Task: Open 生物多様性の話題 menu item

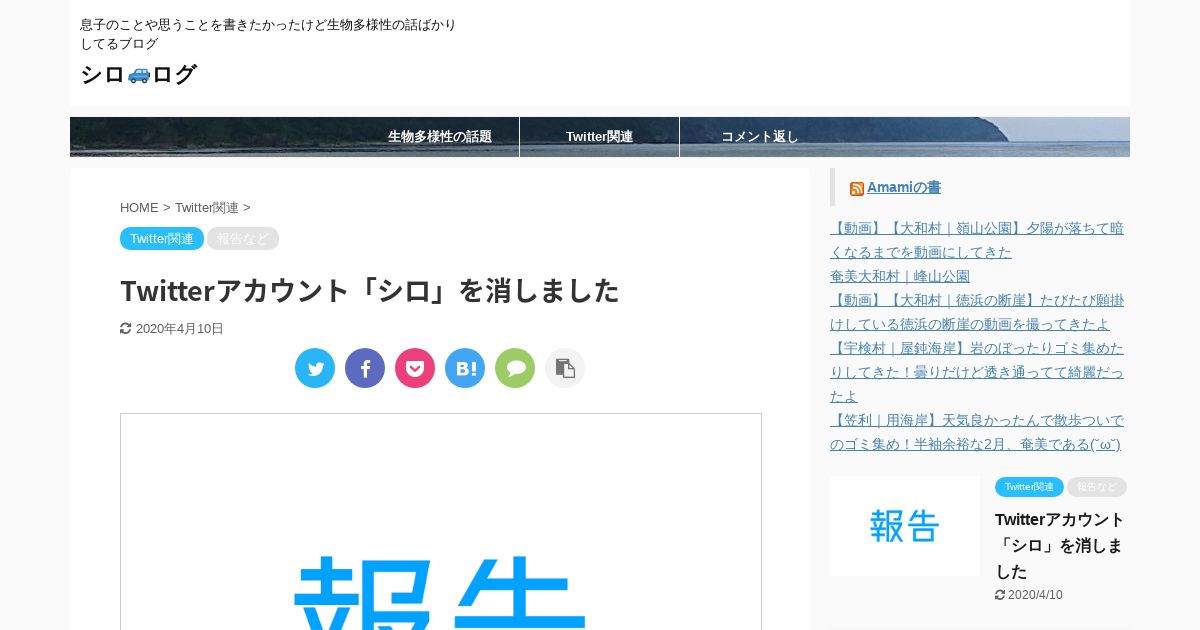Action: tap(440, 137)
